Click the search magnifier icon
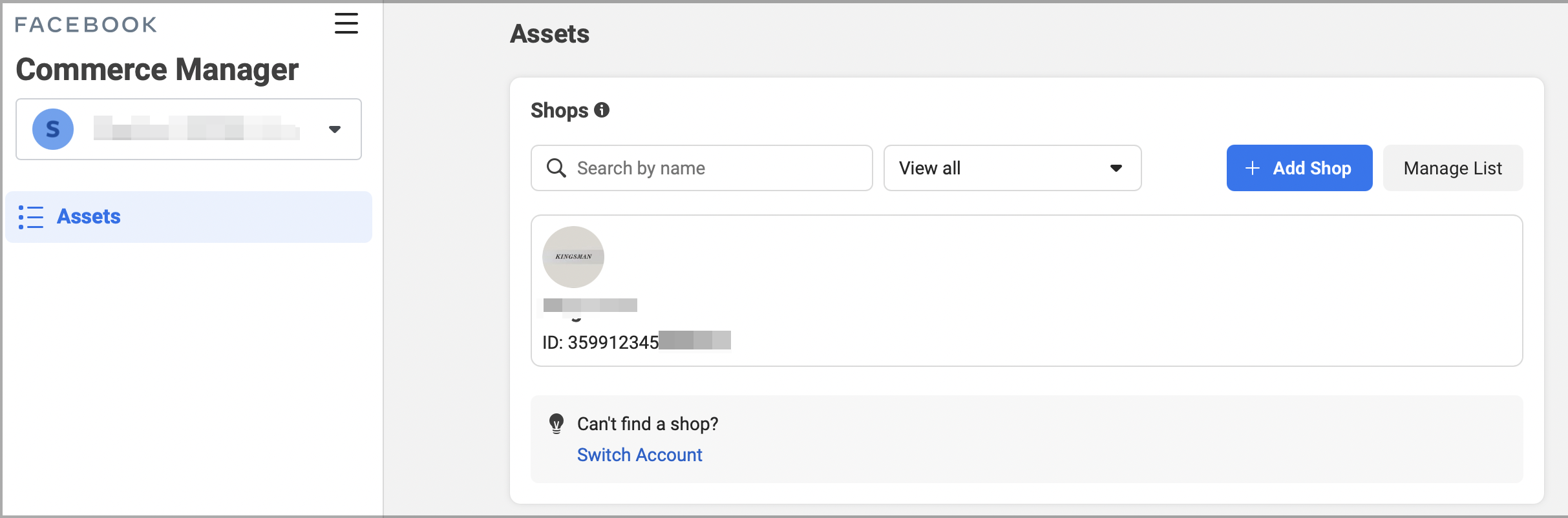 point(556,168)
